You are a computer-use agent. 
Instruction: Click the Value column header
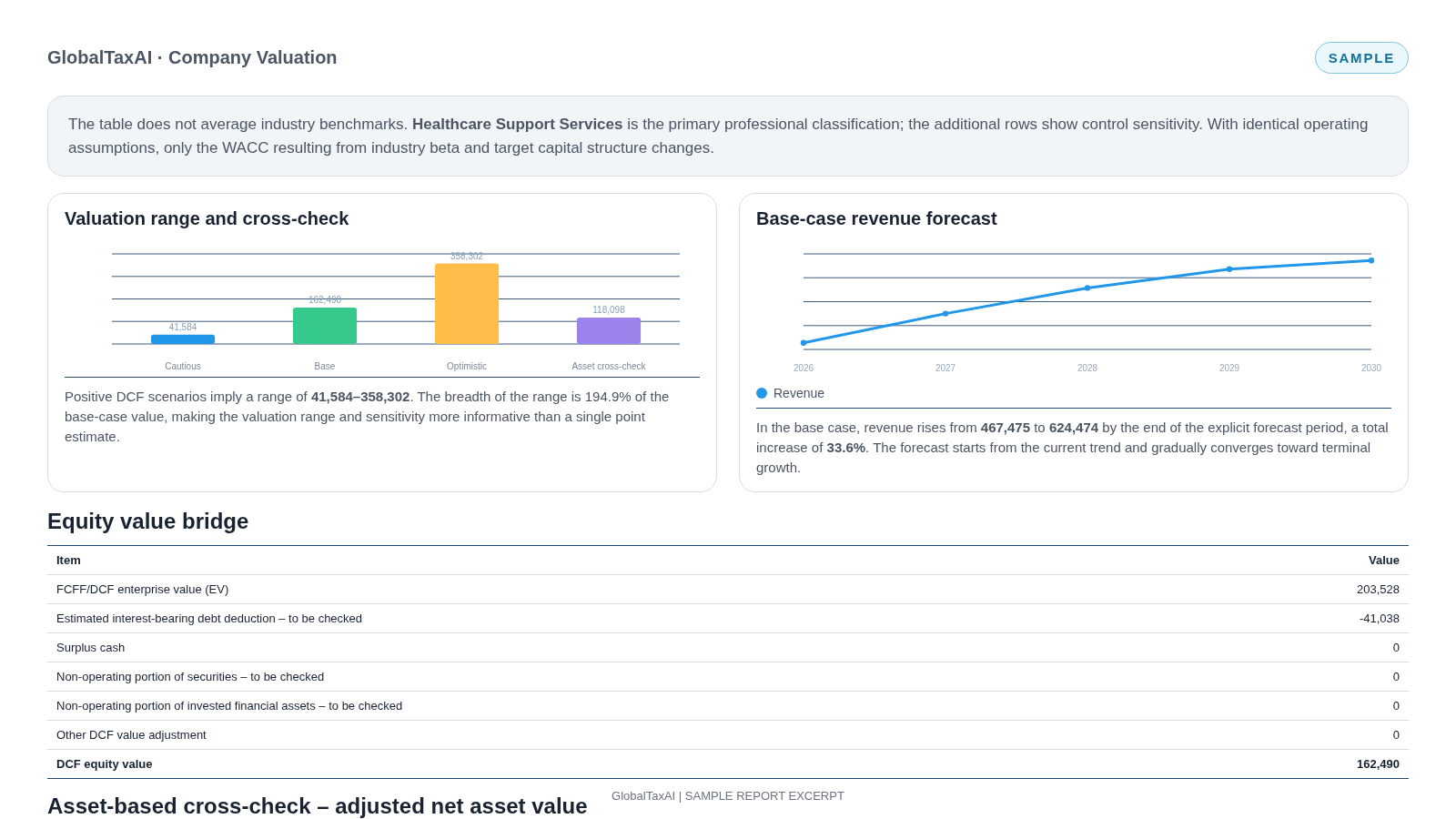tap(1383, 561)
